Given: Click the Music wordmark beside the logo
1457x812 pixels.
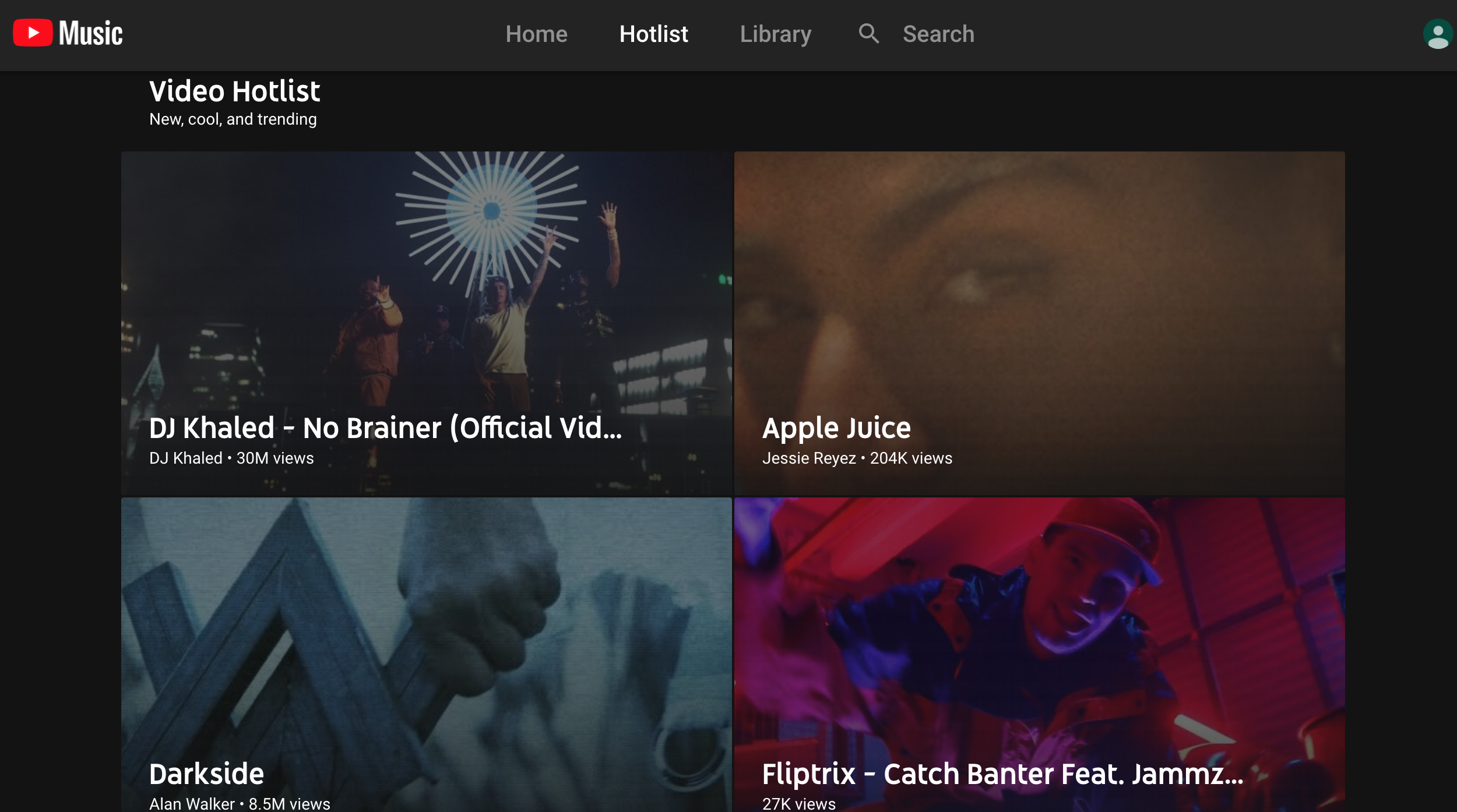Looking at the screenshot, I should click(91, 33).
